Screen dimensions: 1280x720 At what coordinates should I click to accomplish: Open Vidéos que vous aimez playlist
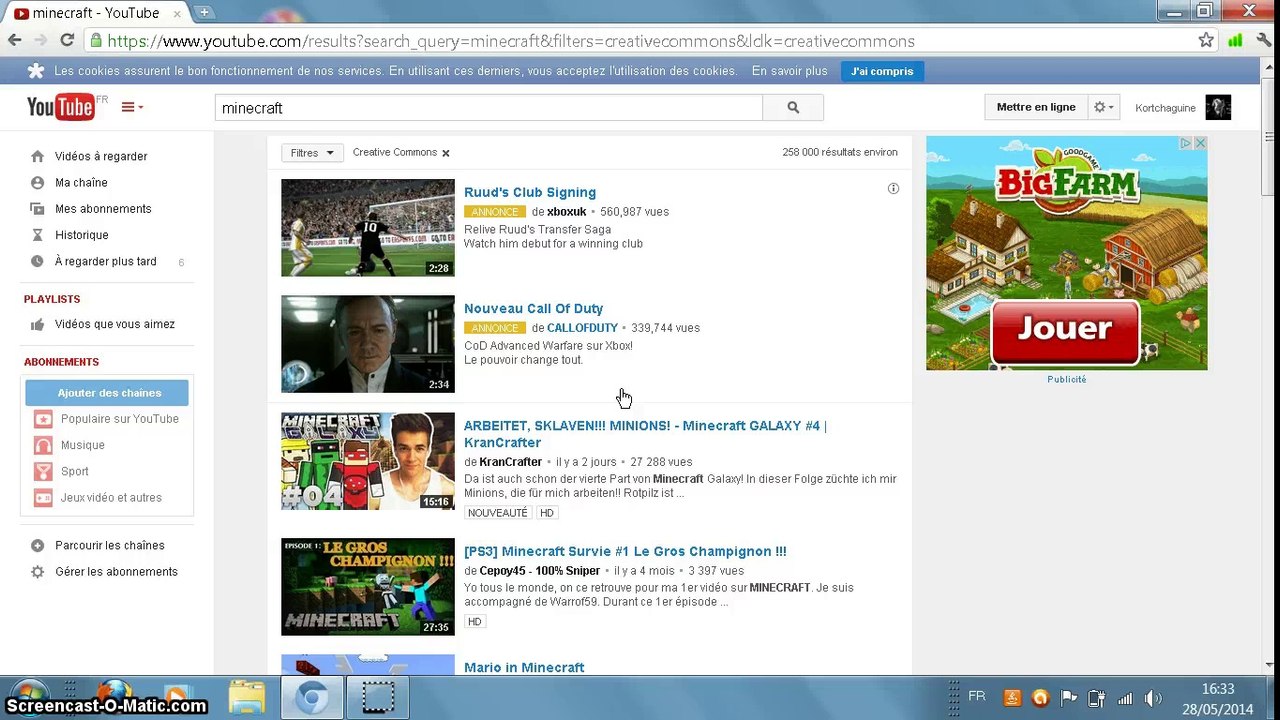114,324
